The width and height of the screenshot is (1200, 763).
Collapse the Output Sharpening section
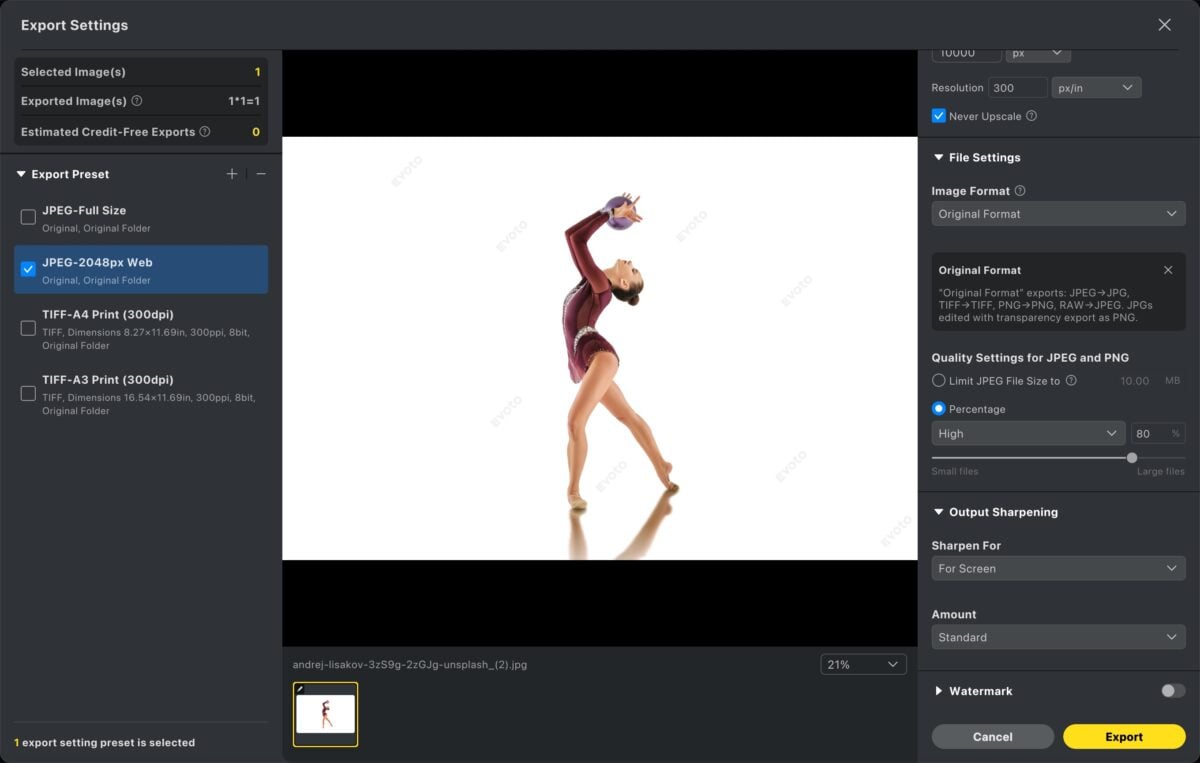click(938, 511)
